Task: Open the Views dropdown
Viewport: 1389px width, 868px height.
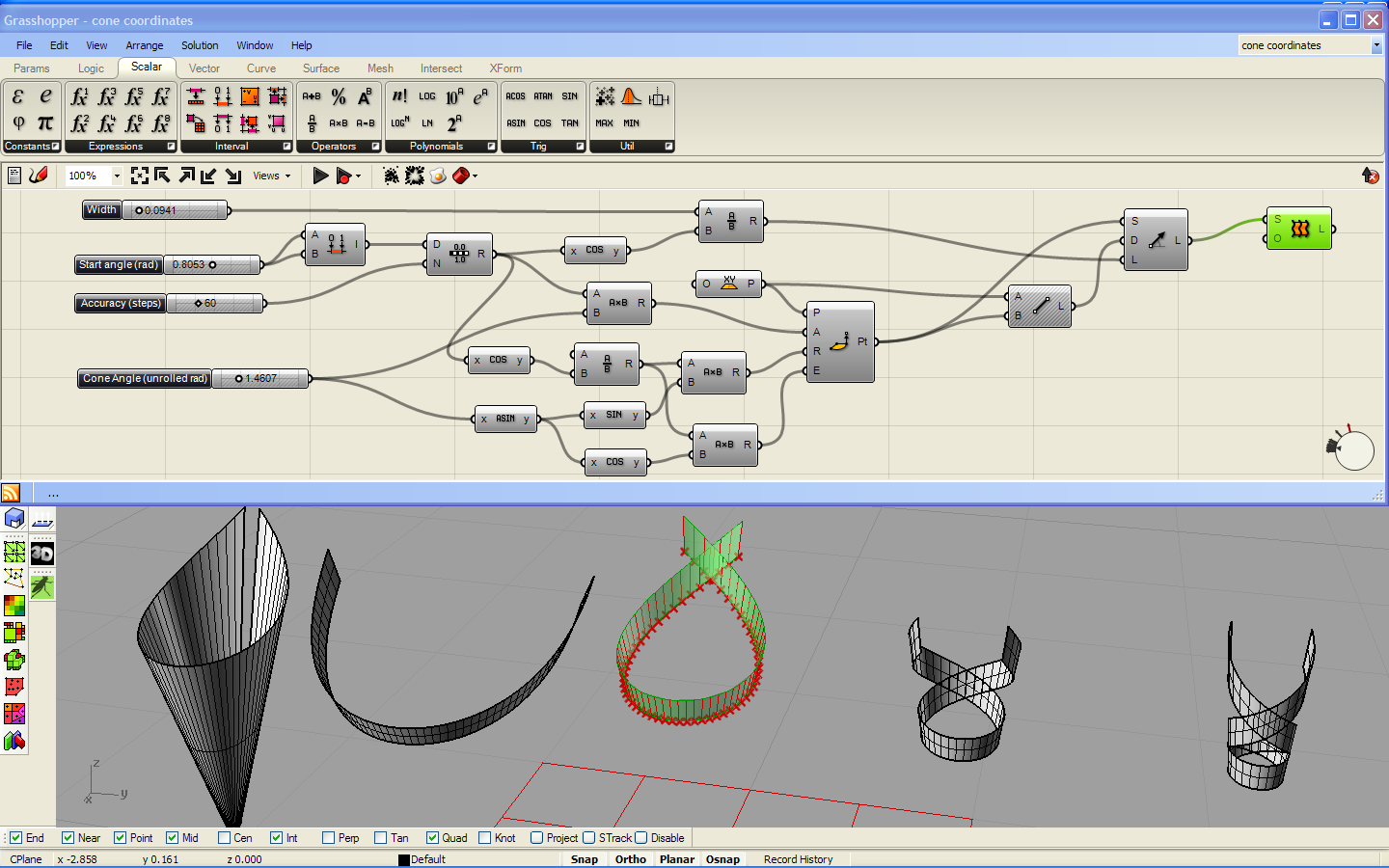Action: click(271, 176)
